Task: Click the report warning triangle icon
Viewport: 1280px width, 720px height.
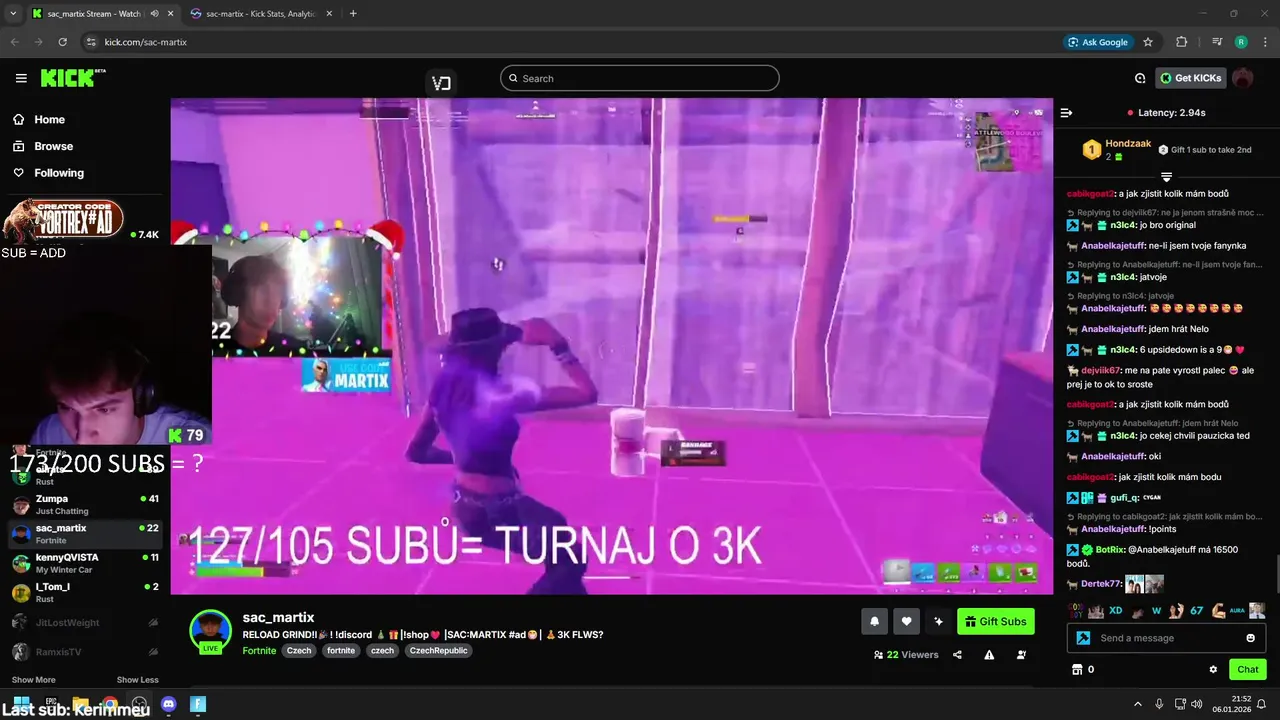Action: (x=989, y=655)
